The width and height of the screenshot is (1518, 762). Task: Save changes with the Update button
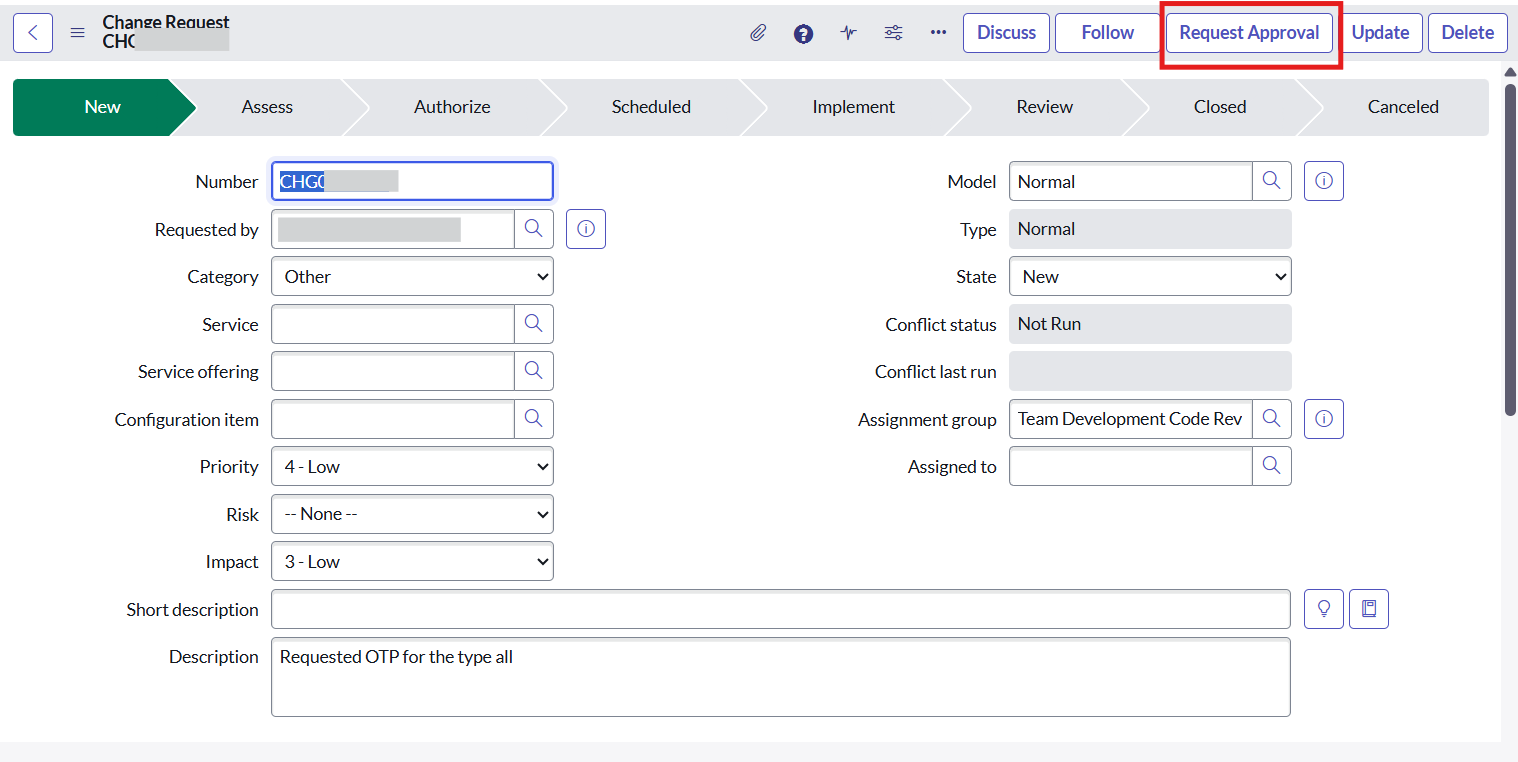click(1380, 33)
